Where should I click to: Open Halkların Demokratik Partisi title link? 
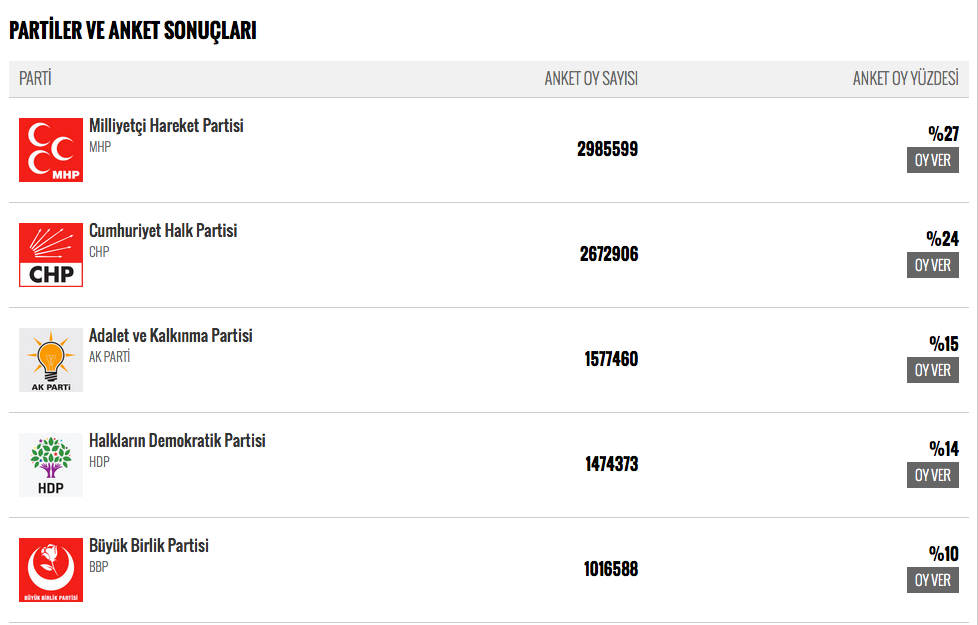pos(177,441)
